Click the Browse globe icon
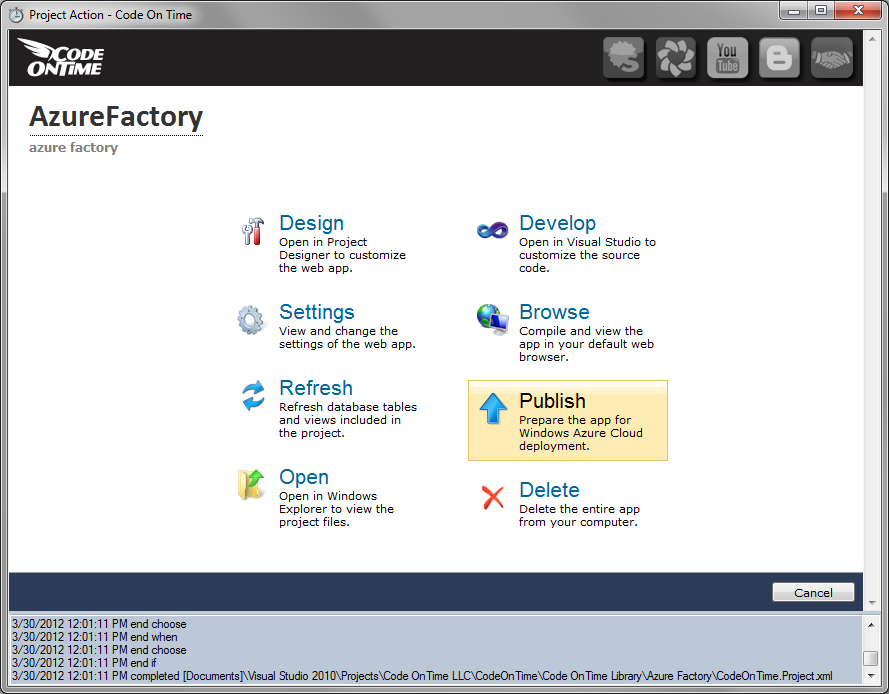889x694 pixels. tap(492, 319)
